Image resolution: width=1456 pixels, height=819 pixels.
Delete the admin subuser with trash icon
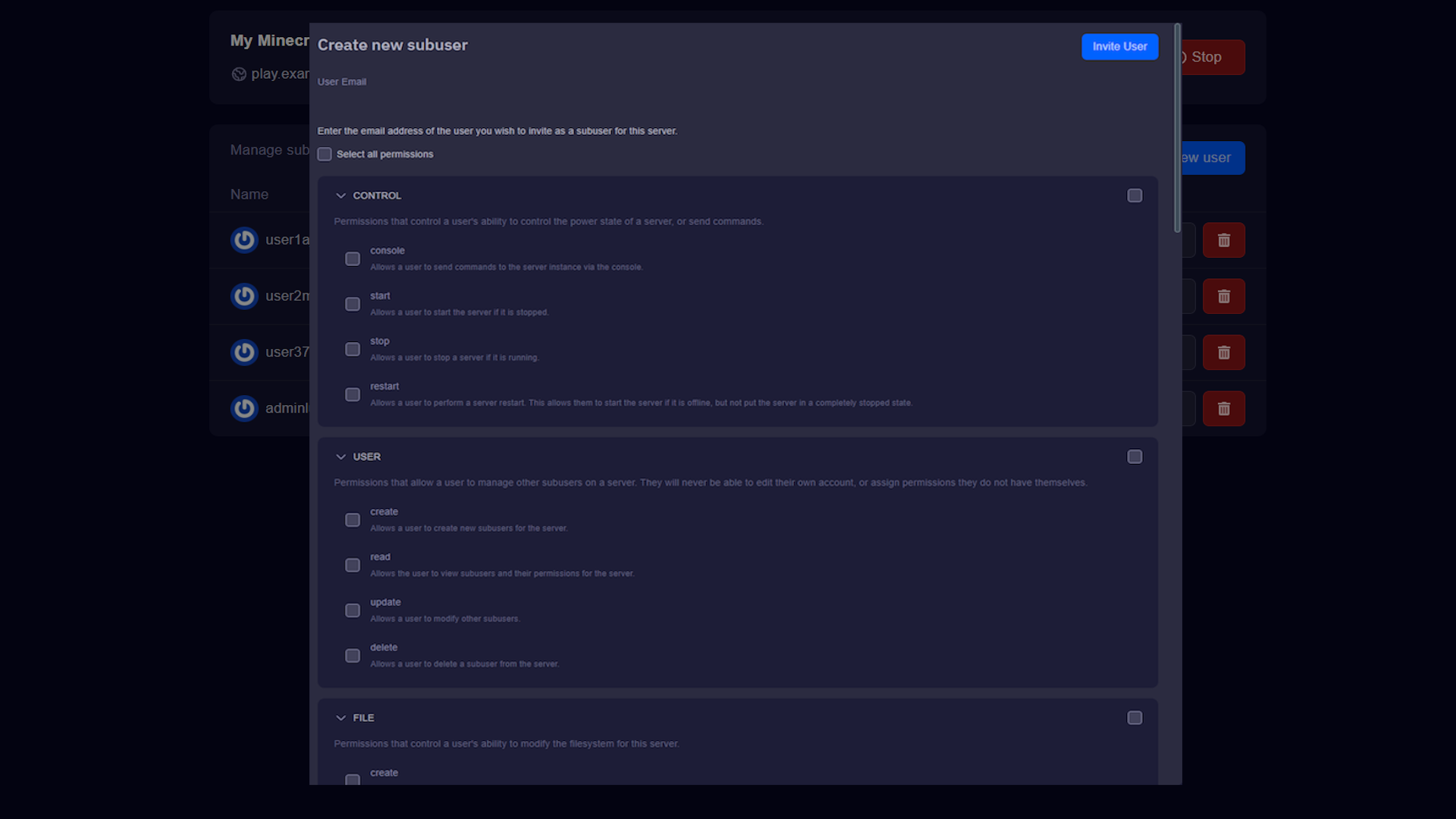pyautogui.click(x=1223, y=409)
